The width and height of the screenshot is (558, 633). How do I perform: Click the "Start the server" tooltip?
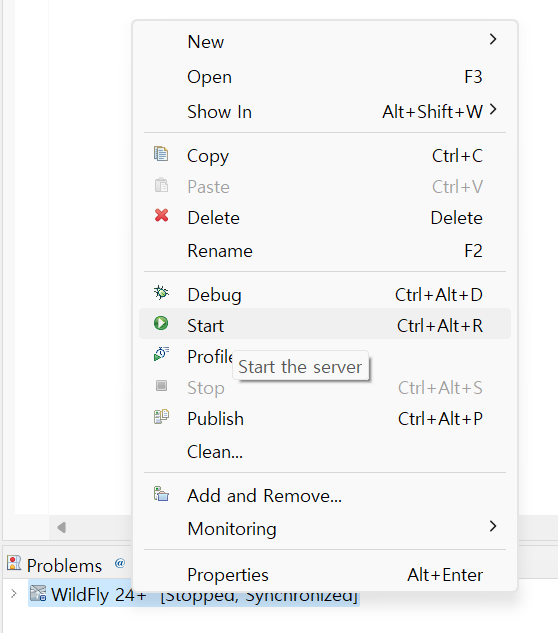pos(300,366)
